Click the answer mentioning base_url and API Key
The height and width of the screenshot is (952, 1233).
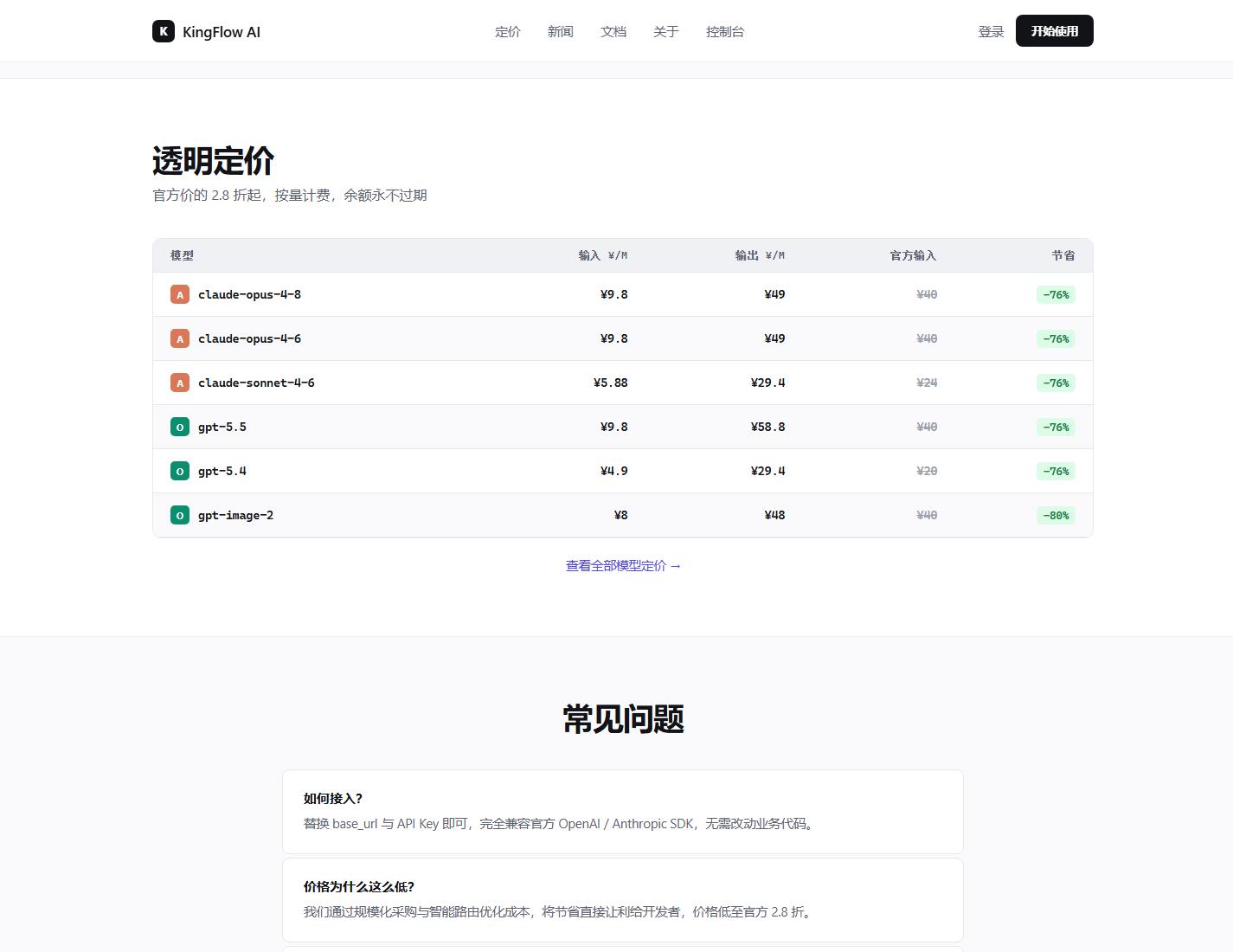click(560, 824)
